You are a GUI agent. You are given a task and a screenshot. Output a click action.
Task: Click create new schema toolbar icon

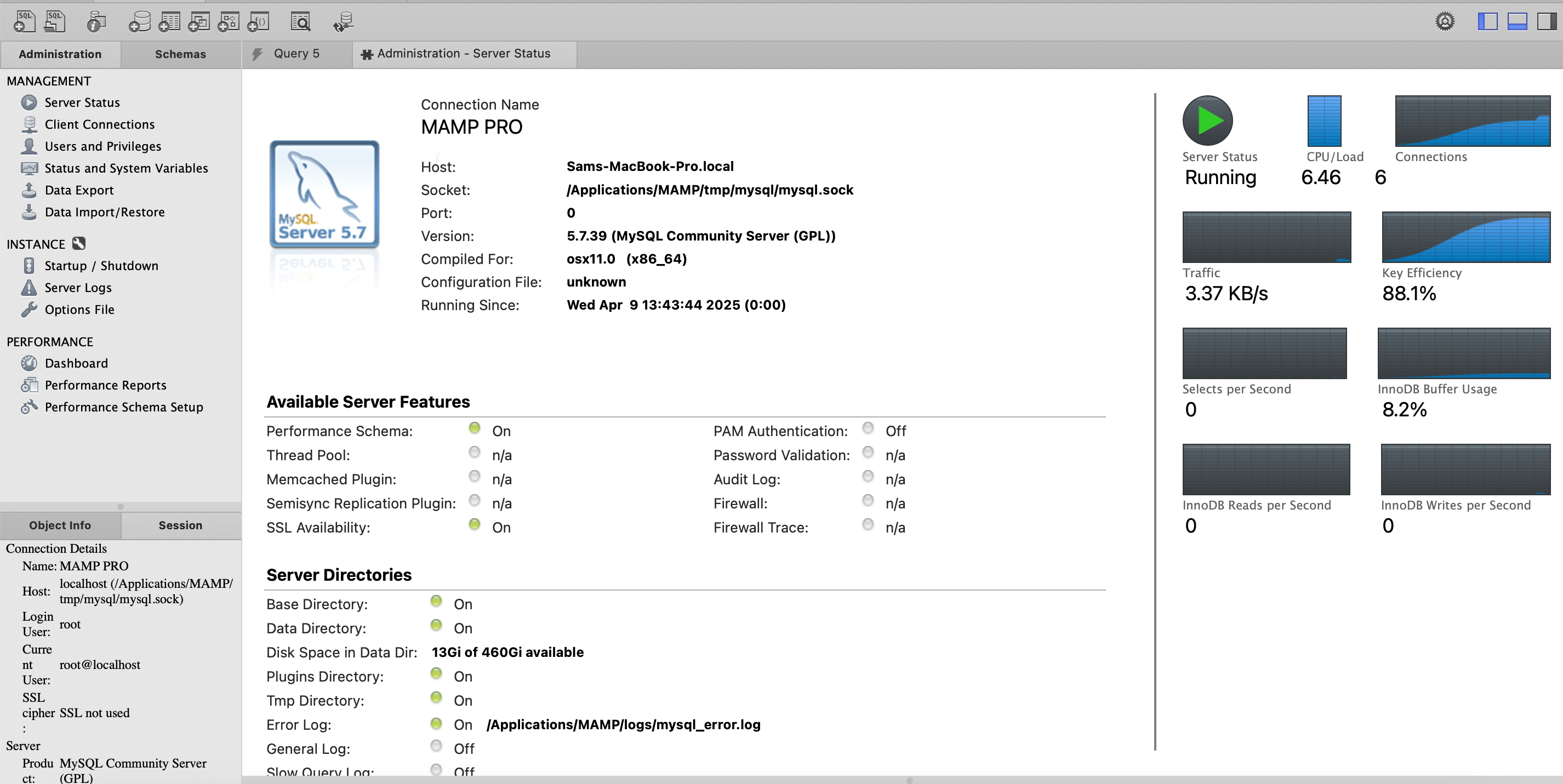click(140, 22)
